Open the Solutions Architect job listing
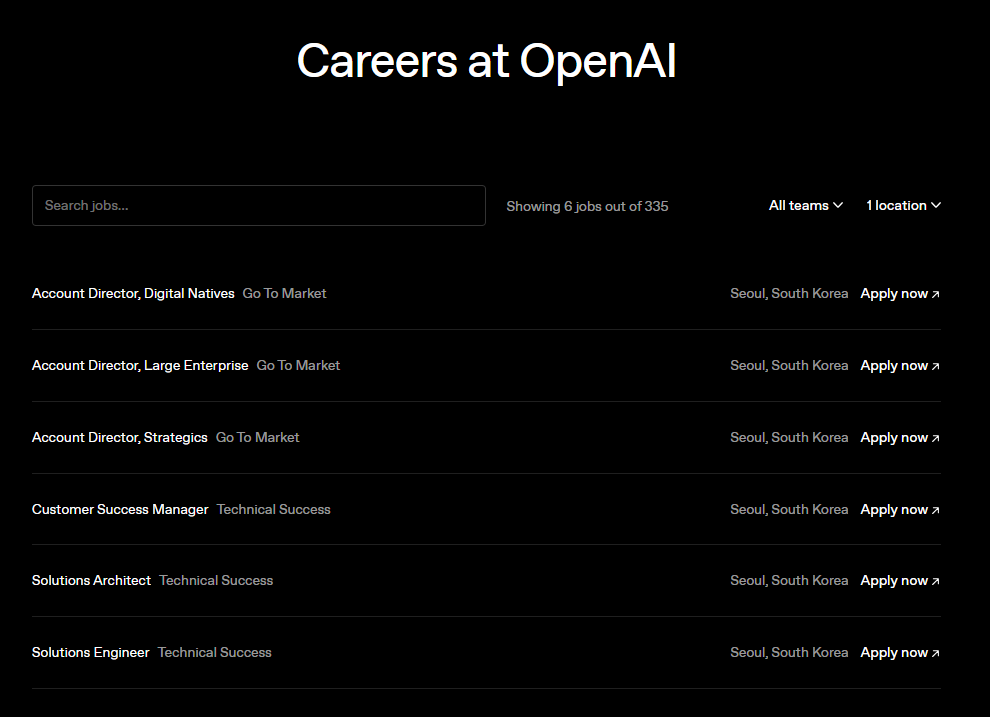This screenshot has height=717, width=990. [x=92, y=580]
